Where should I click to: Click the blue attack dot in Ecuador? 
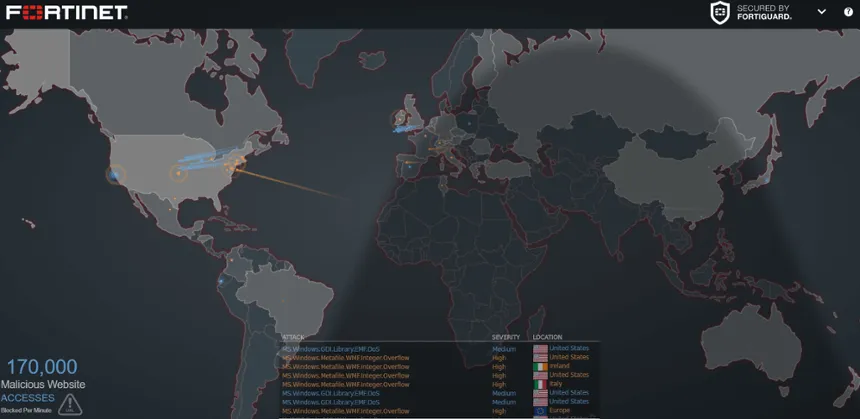click(x=221, y=281)
